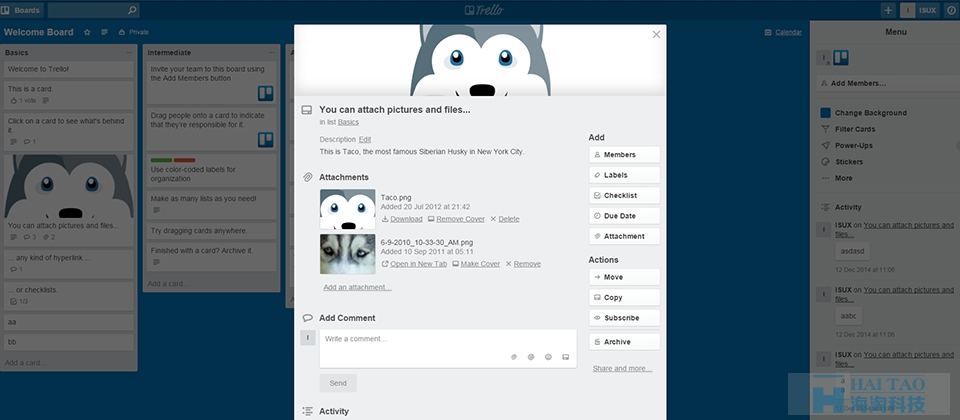Star the Welcome Board
960x420 pixels.
87,32
